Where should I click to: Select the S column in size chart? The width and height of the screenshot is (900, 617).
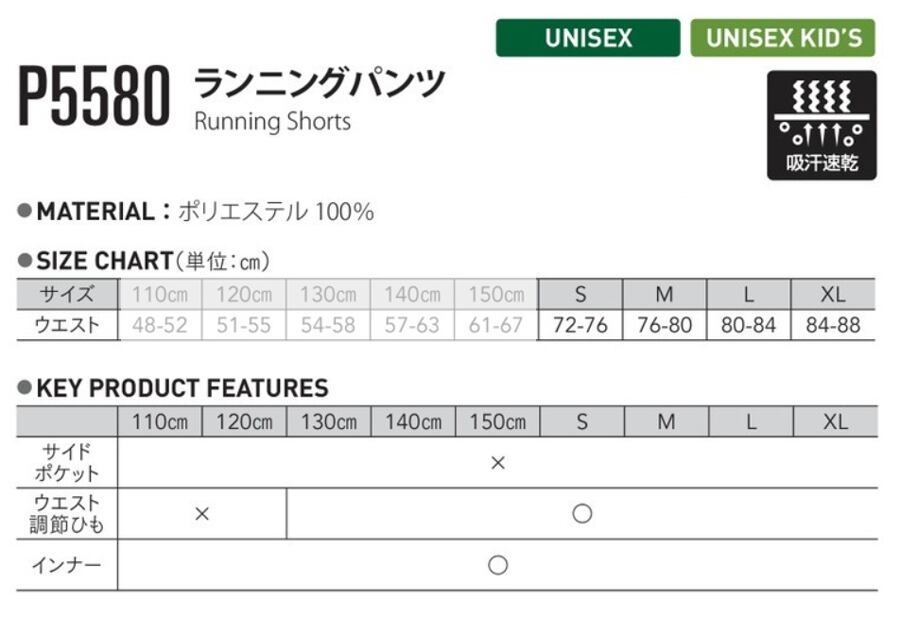[x=580, y=294]
